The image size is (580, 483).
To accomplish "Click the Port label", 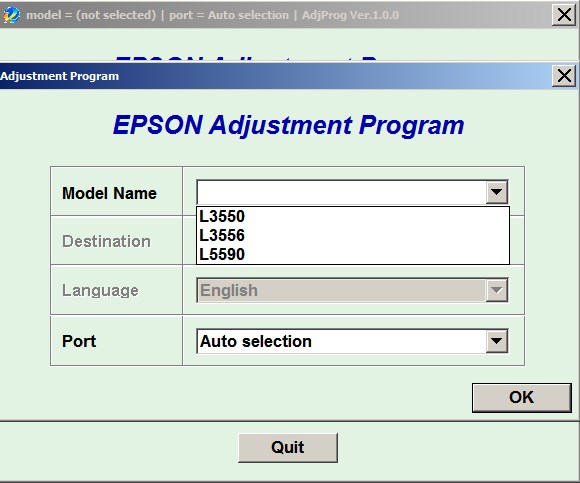I will 79,341.
